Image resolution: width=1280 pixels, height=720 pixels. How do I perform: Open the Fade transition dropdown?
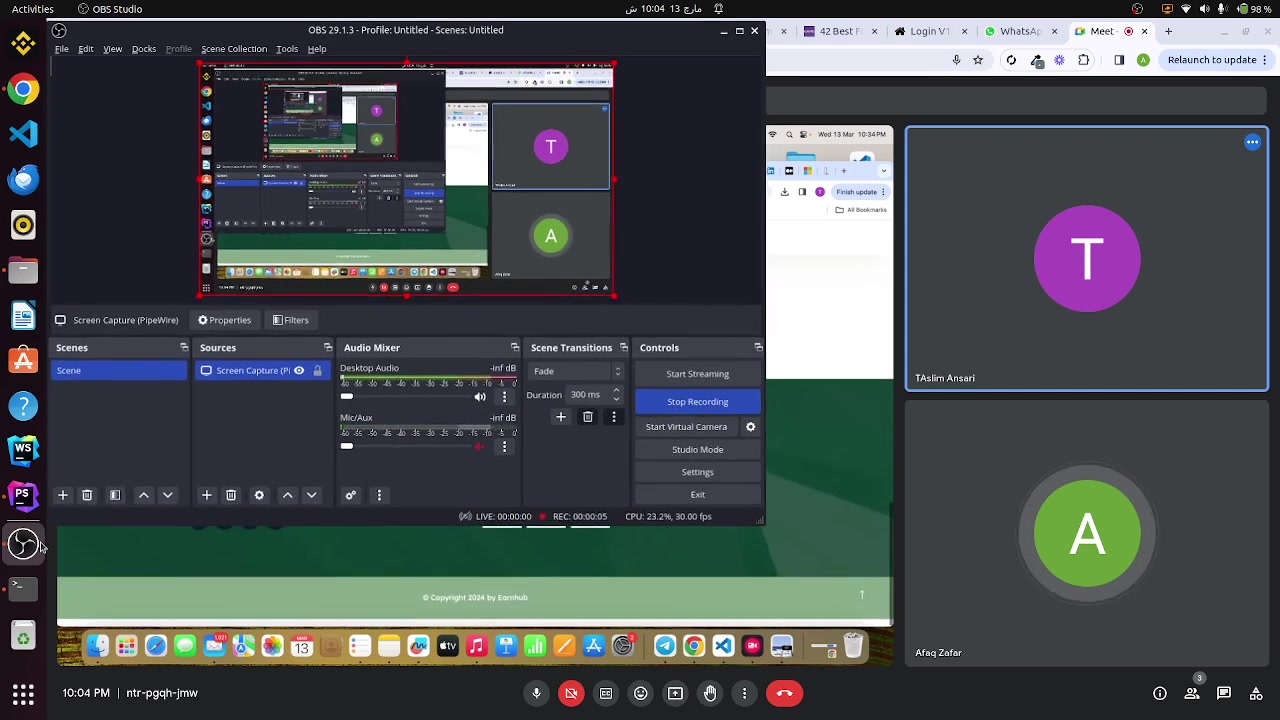click(x=576, y=371)
